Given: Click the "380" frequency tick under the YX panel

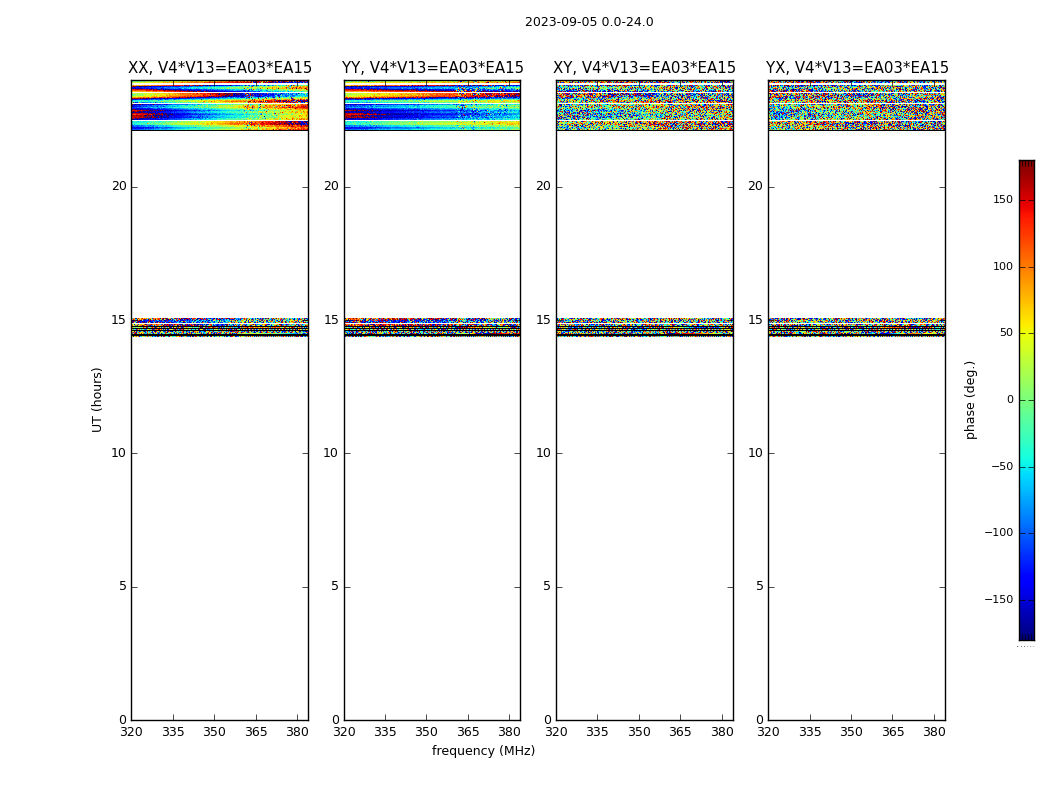Looking at the screenshot, I should [x=934, y=732].
